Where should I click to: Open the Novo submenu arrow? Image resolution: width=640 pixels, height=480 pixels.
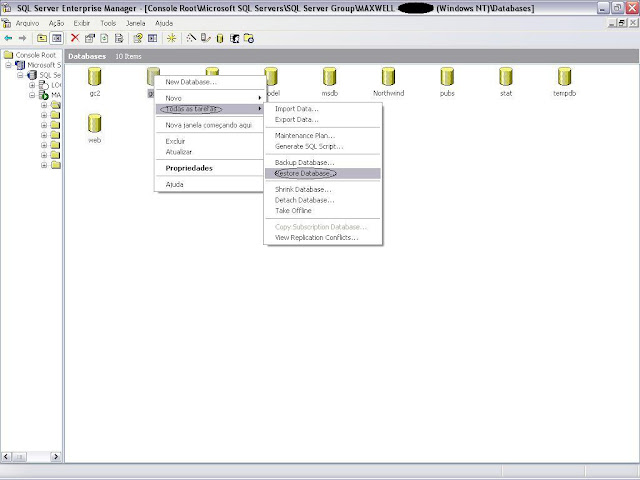coord(259,98)
